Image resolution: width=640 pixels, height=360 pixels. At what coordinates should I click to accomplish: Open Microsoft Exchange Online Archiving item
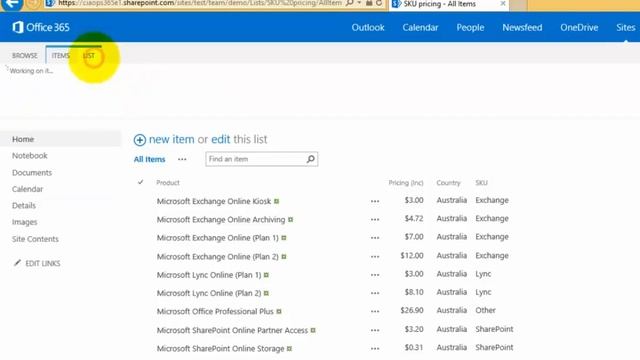click(221, 220)
